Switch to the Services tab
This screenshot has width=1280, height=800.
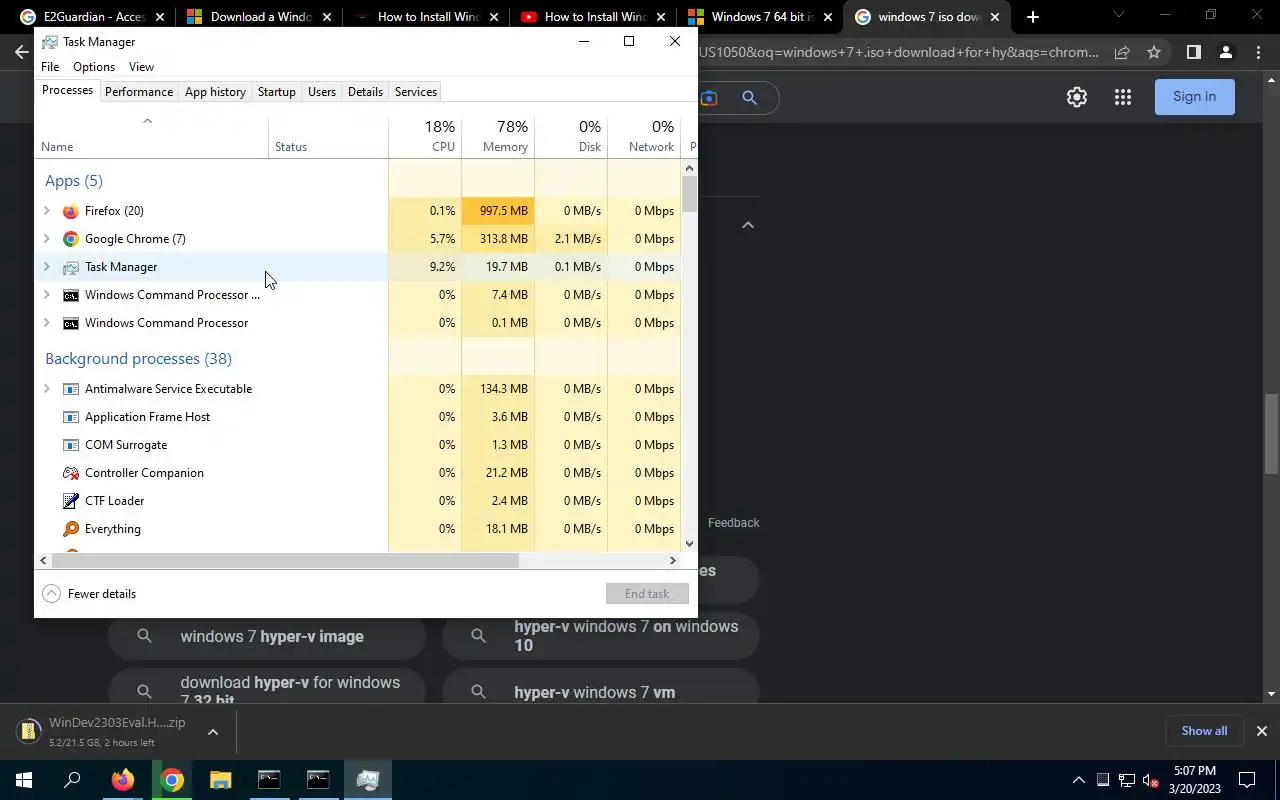point(416,92)
